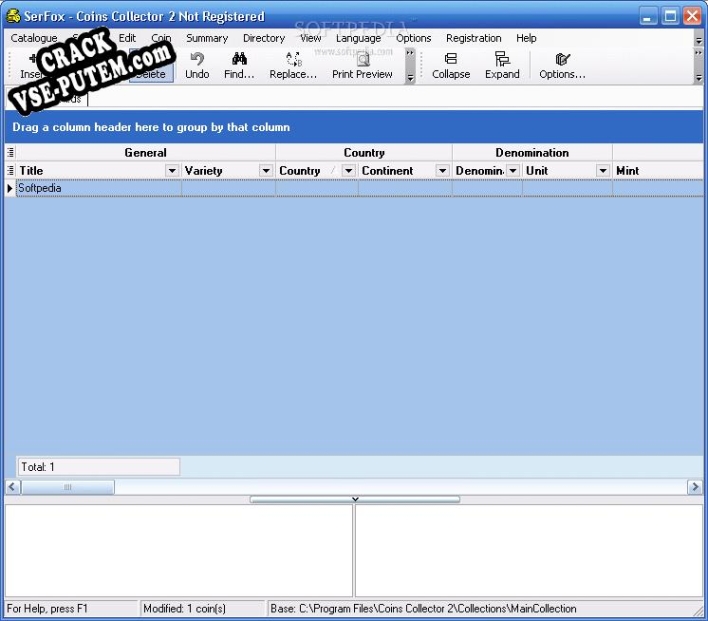Open the Country column filter dropdown
708x621 pixels.
click(348, 171)
